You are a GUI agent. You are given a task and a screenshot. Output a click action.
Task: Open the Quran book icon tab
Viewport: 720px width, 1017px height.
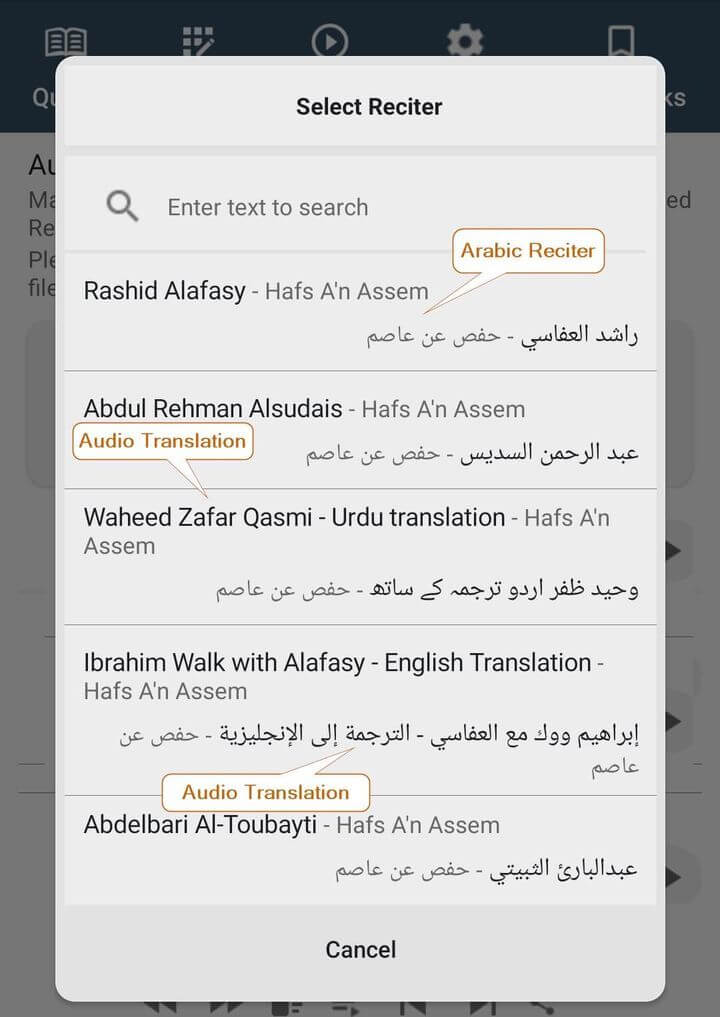click(66, 42)
